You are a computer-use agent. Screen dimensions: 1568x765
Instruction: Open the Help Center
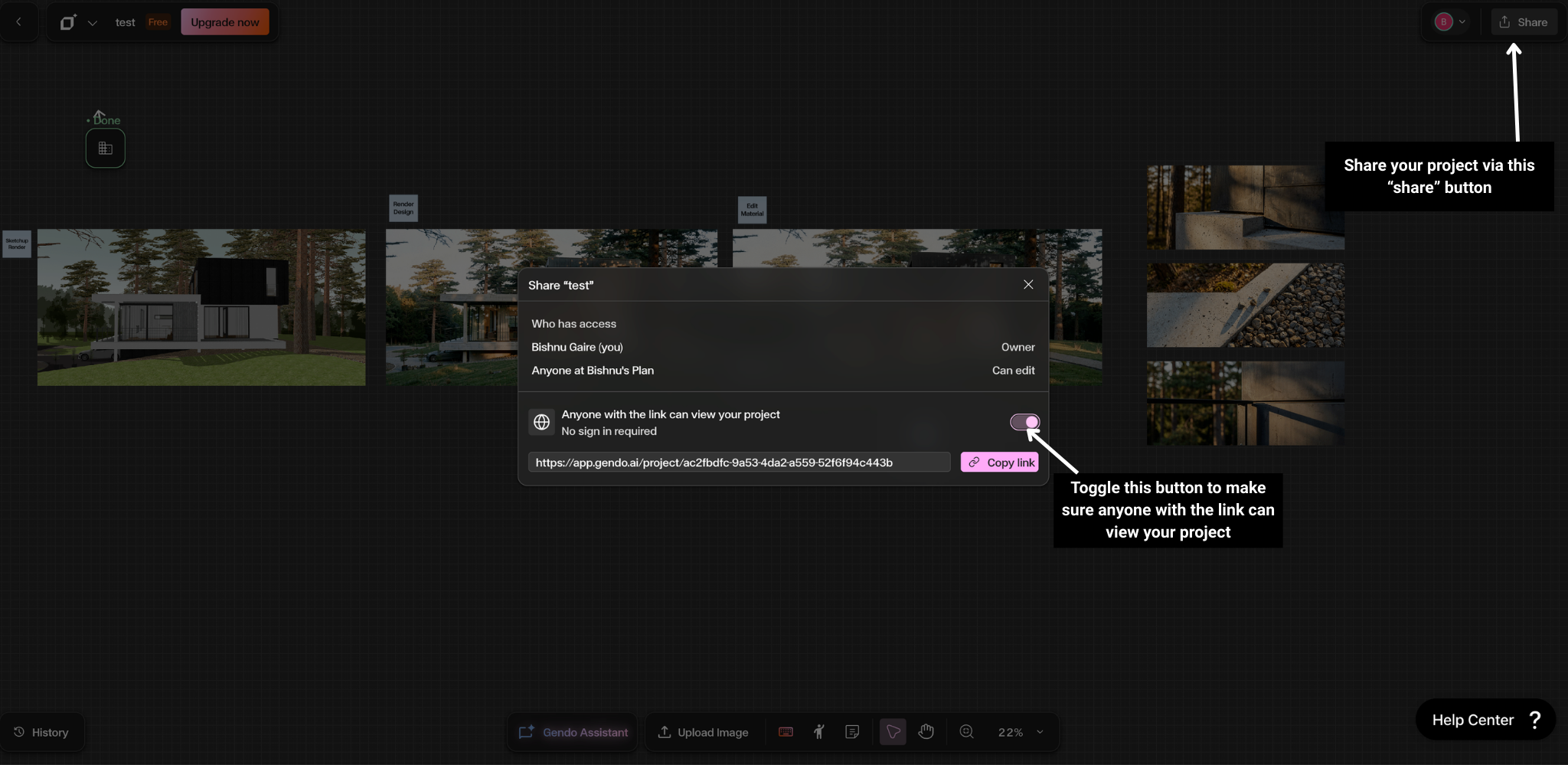pos(1485,720)
